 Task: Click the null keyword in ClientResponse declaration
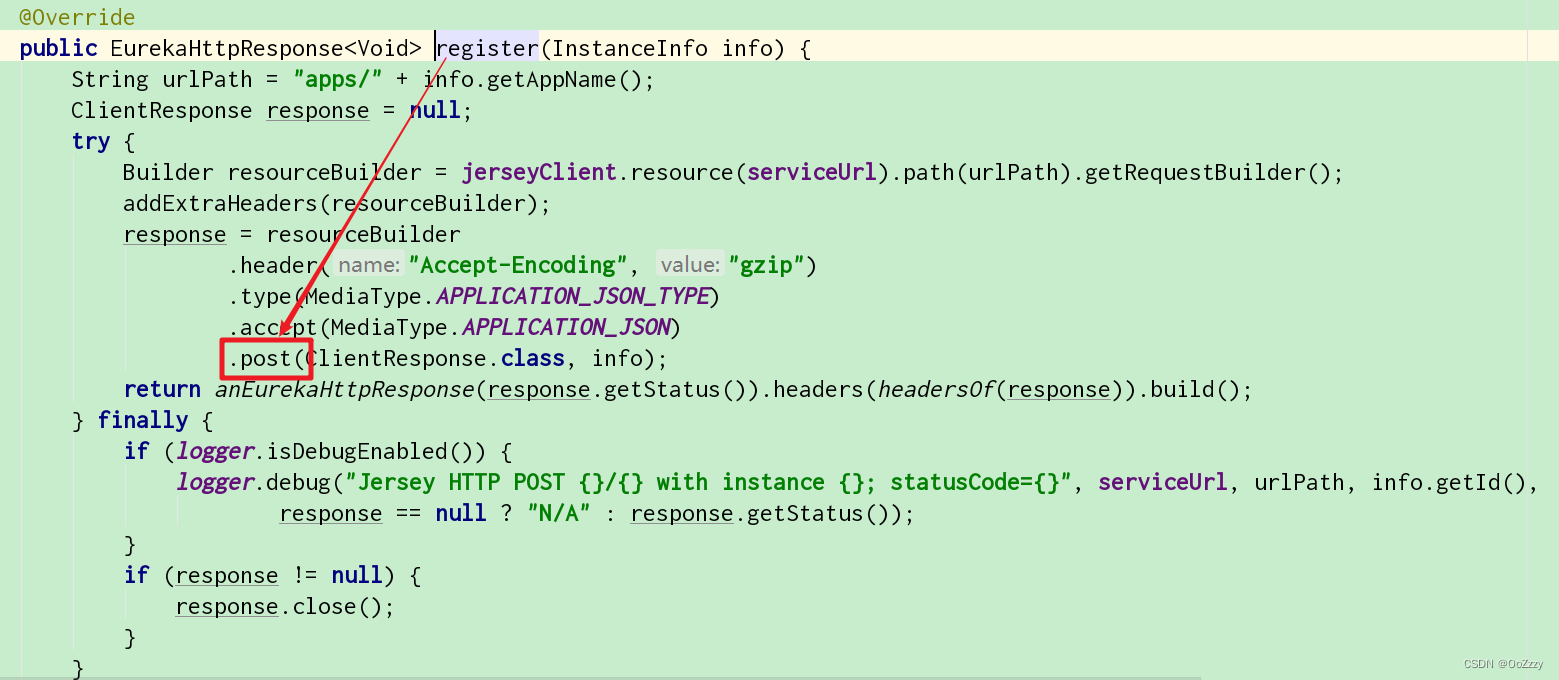tap(436, 110)
